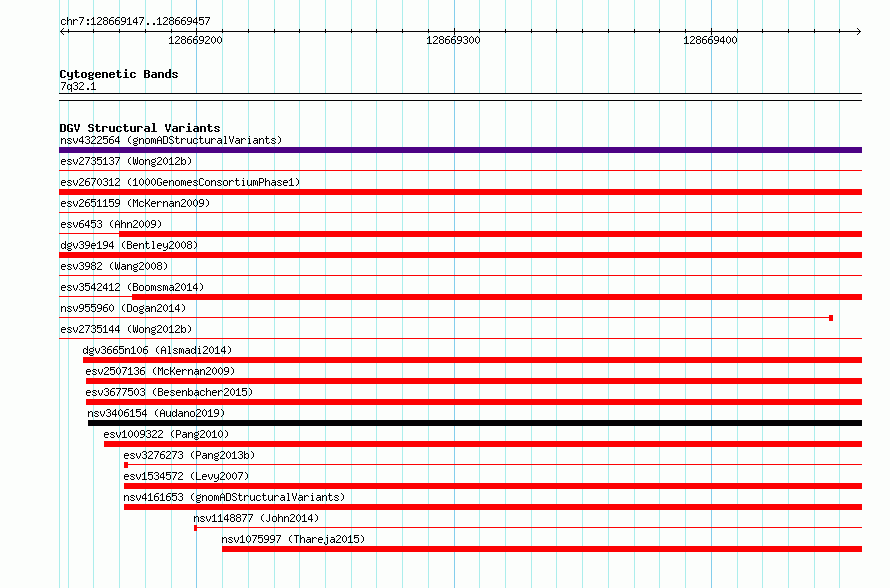Click the nsv4161653 (gnomADStructuralVariants) label
This screenshot has width=890, height=588.
pyautogui.click(x=234, y=497)
